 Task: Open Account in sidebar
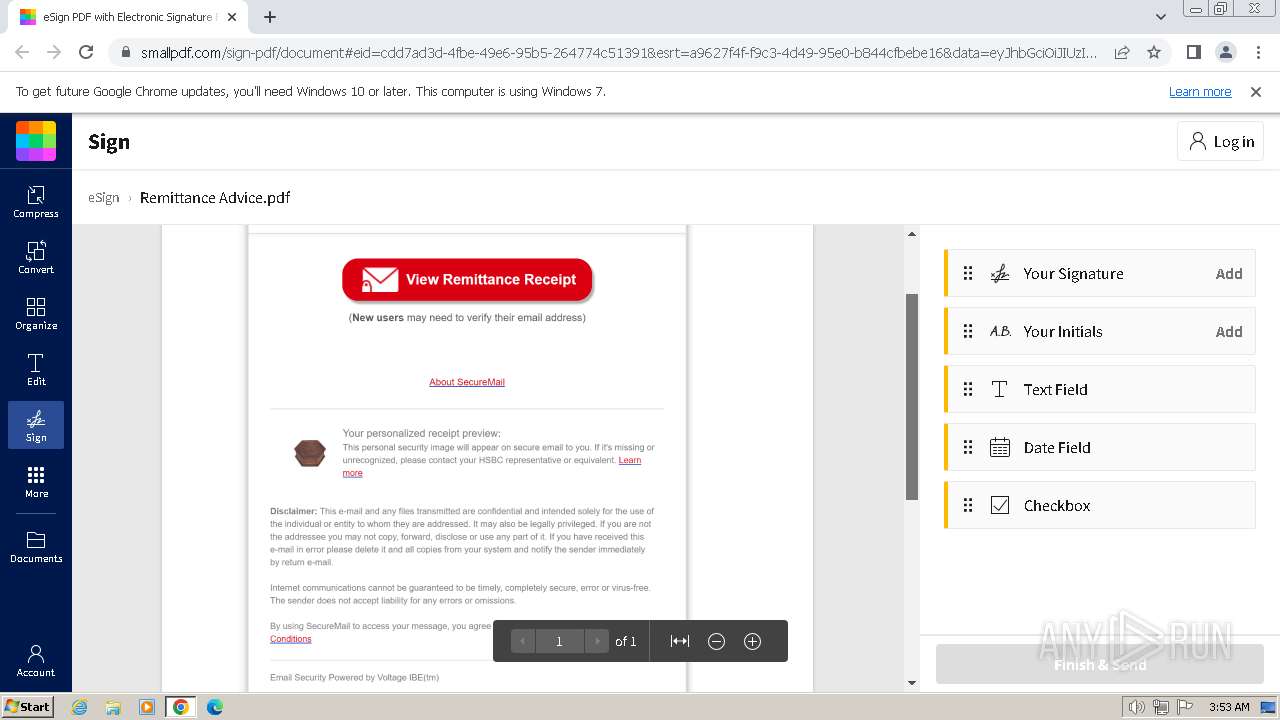tap(36, 660)
